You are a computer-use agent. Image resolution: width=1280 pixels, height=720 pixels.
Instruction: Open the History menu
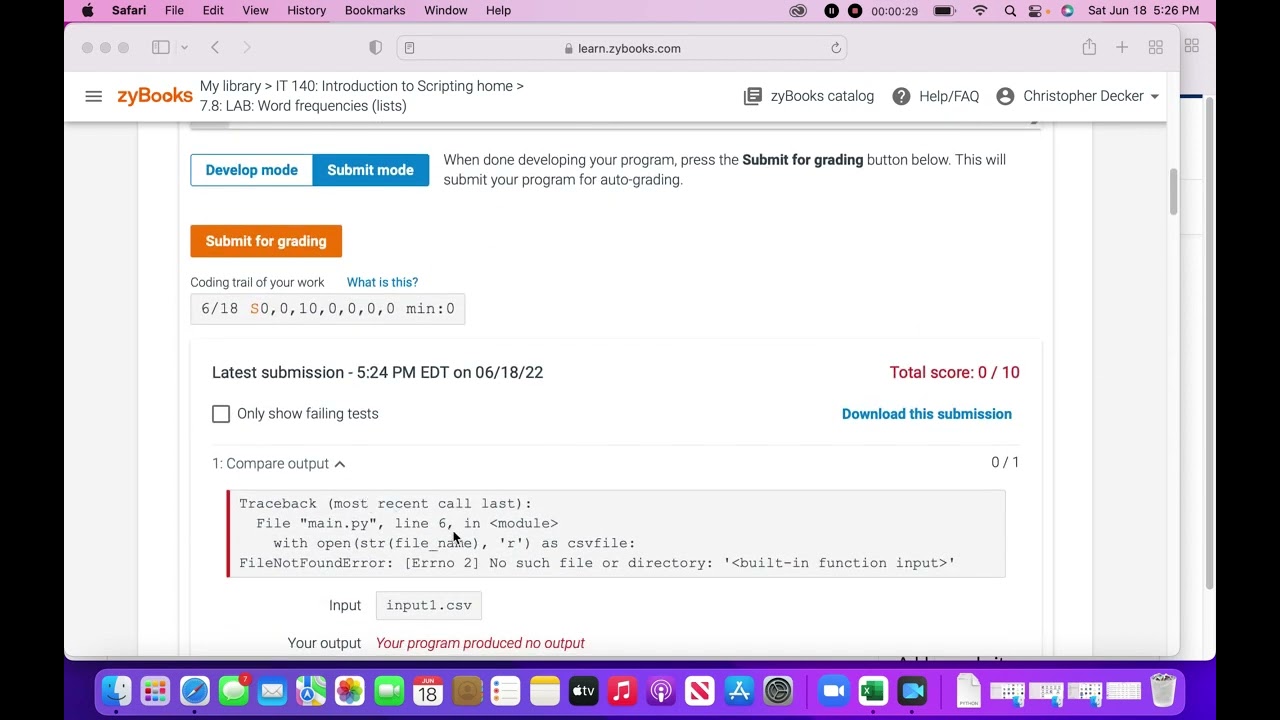coord(306,10)
